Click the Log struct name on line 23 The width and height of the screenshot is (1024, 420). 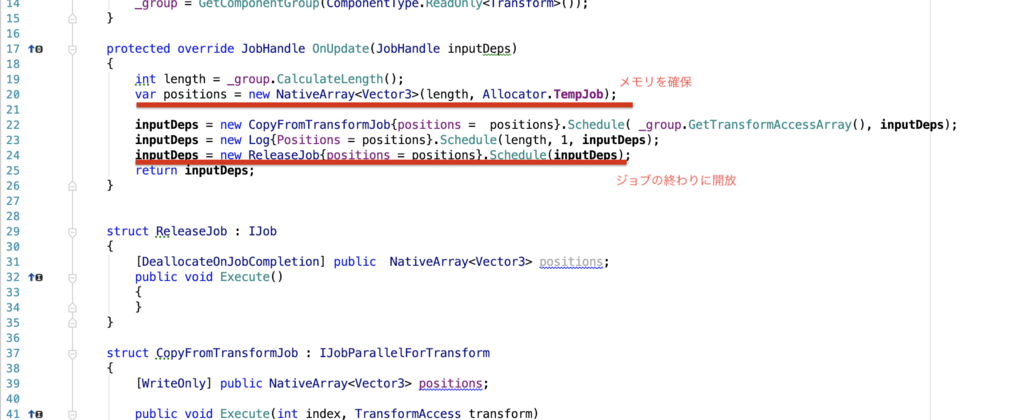pos(257,140)
